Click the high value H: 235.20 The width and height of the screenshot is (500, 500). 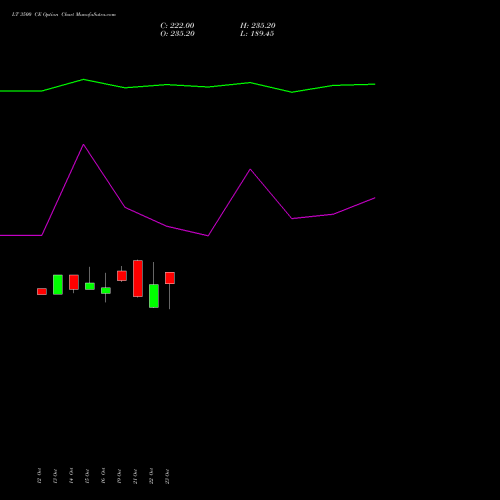258,26
